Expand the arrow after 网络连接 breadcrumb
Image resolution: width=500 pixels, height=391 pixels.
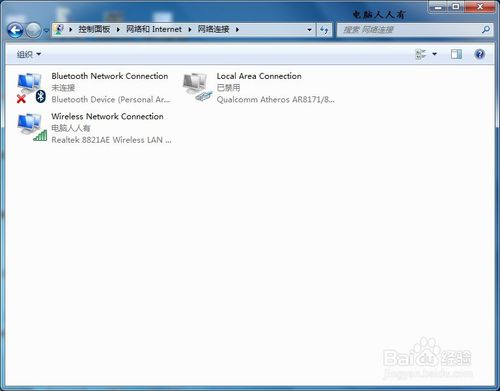click(x=237, y=29)
